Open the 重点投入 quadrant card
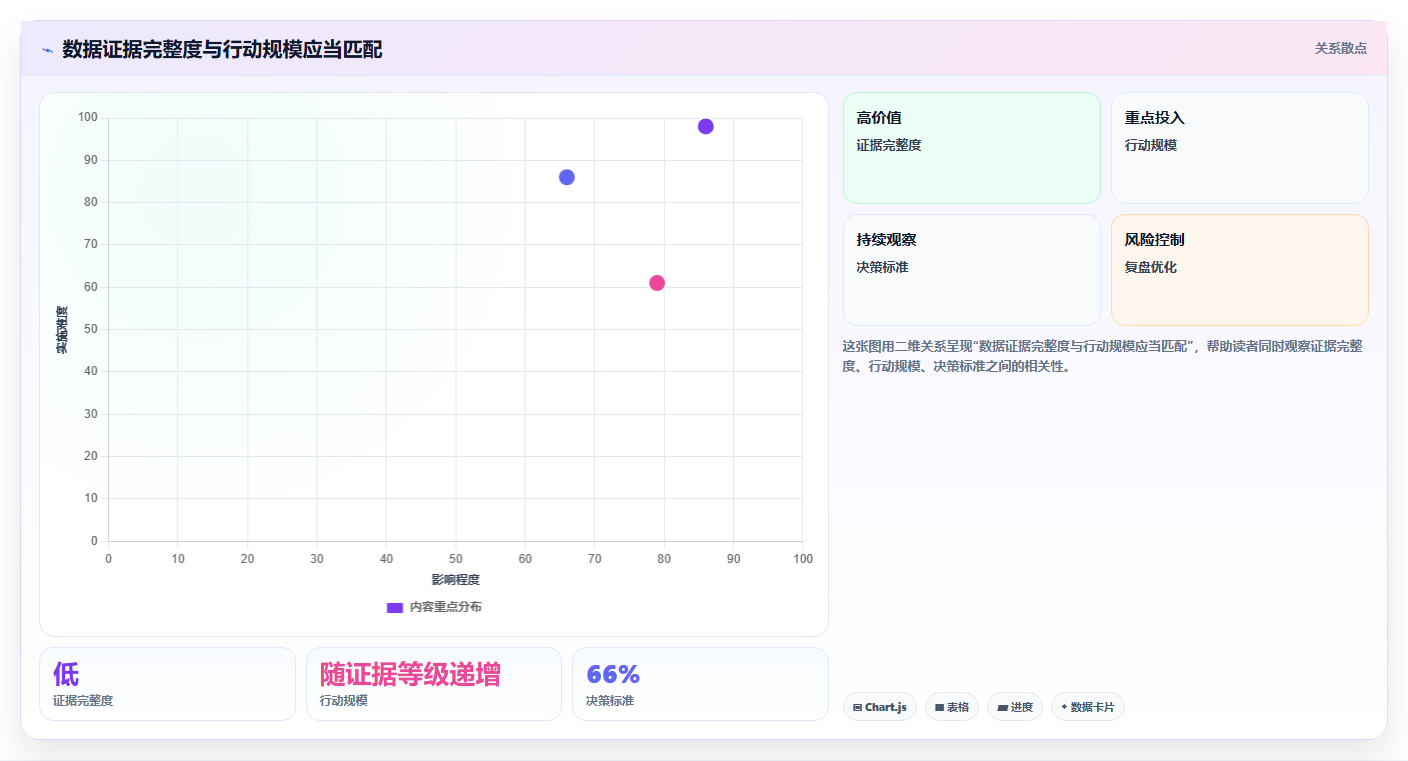This screenshot has height=761, width=1408. [x=1240, y=148]
